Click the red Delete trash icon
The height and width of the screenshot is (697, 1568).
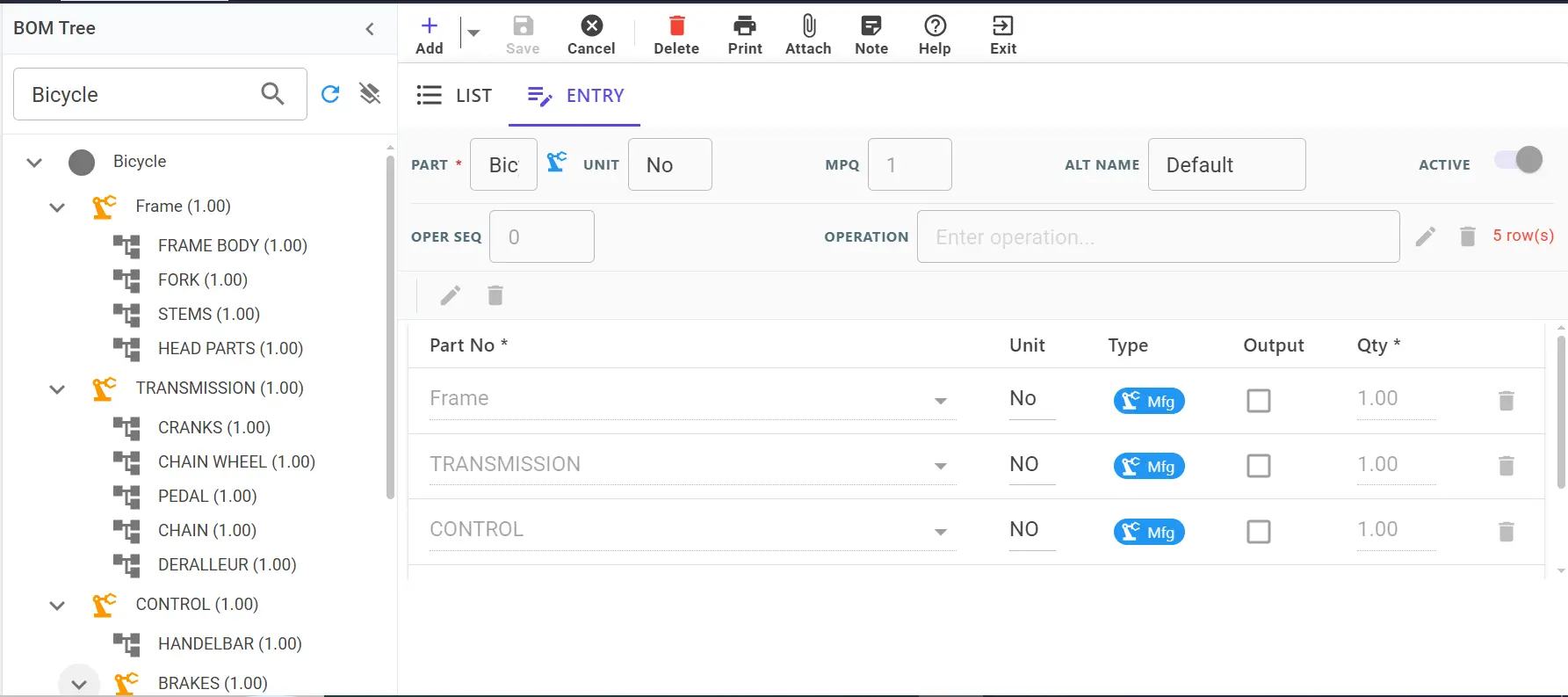[676, 25]
